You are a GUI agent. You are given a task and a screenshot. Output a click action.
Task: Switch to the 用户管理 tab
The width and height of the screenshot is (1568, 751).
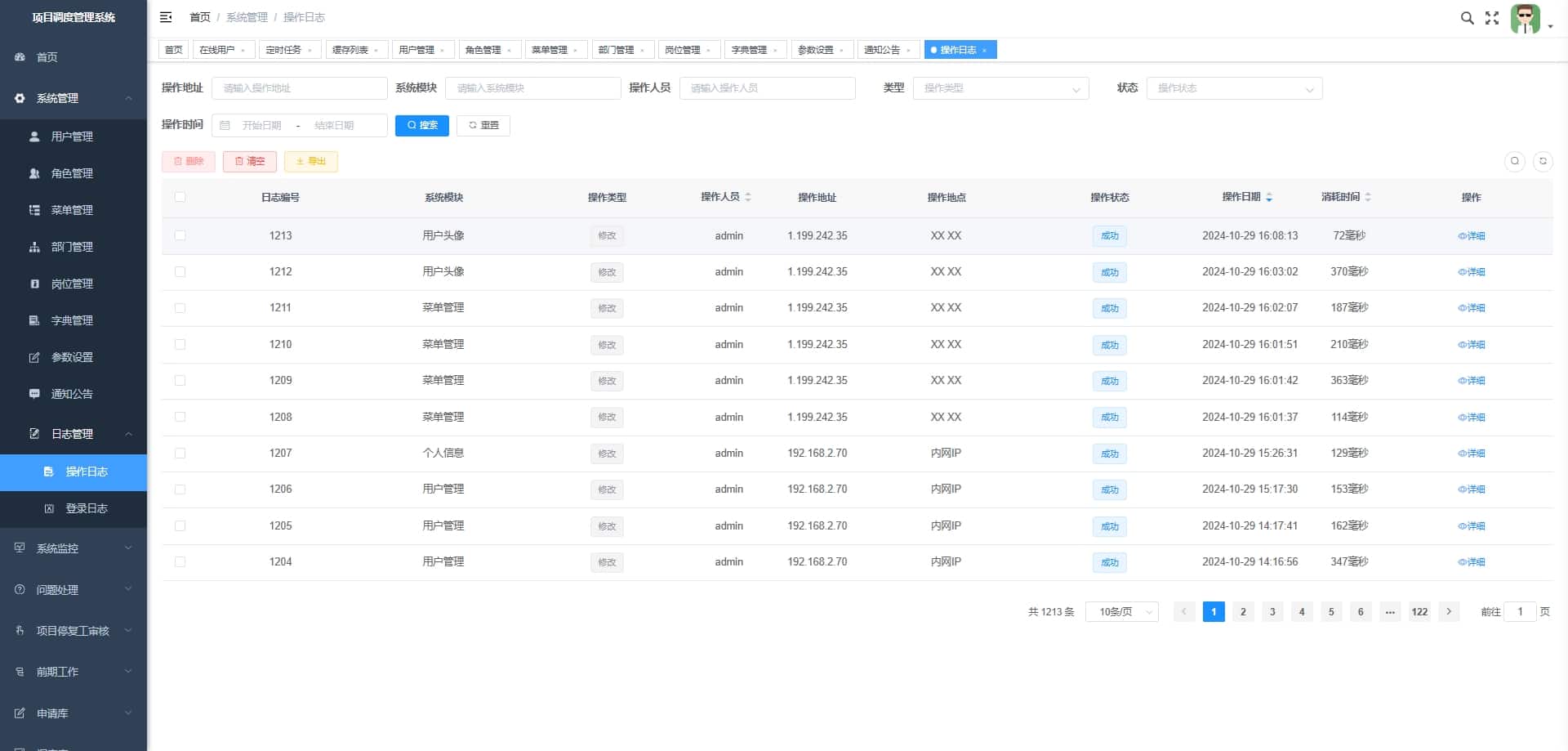(416, 50)
